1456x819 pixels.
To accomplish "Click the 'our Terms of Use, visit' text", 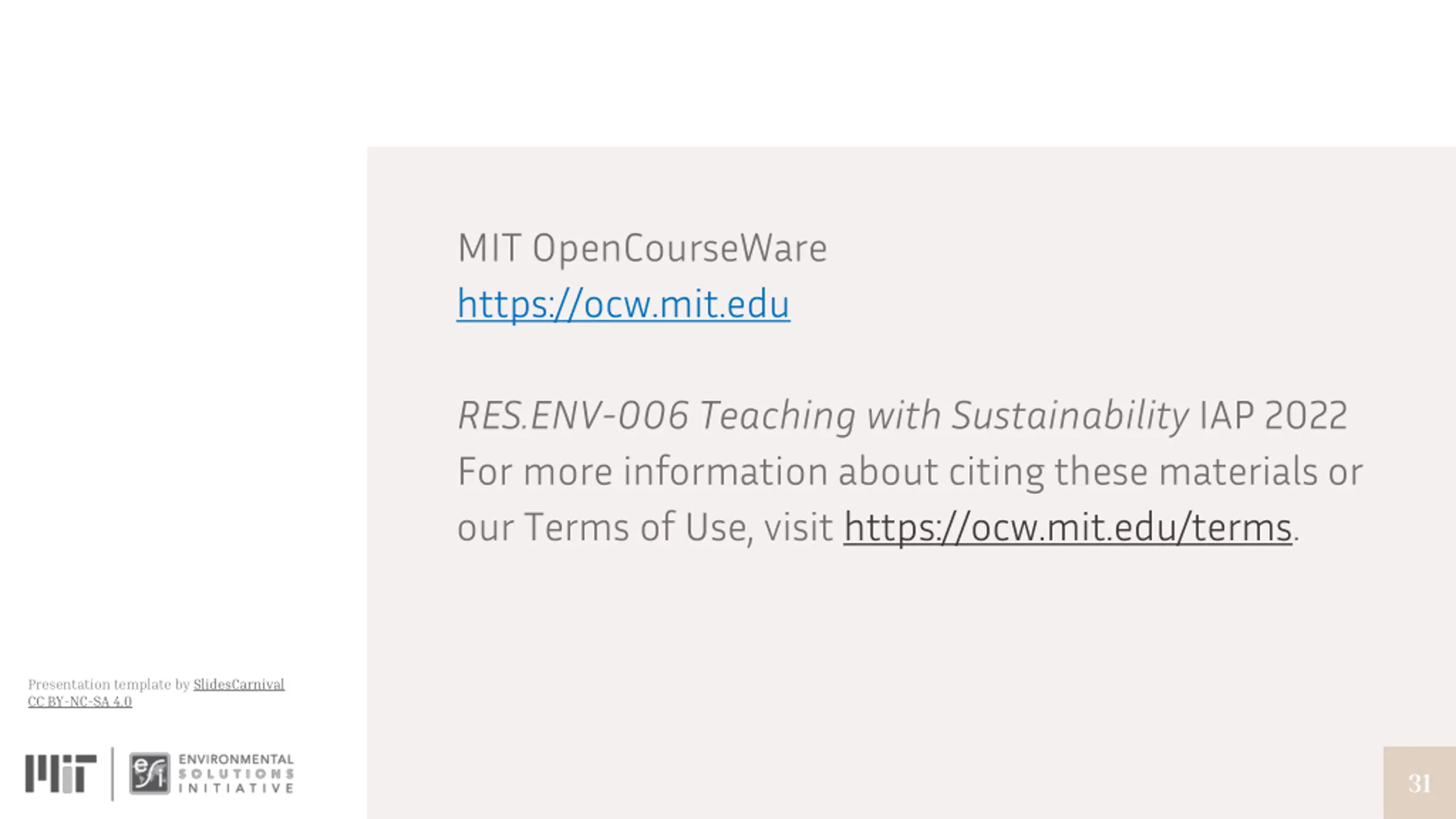I will (x=645, y=527).
